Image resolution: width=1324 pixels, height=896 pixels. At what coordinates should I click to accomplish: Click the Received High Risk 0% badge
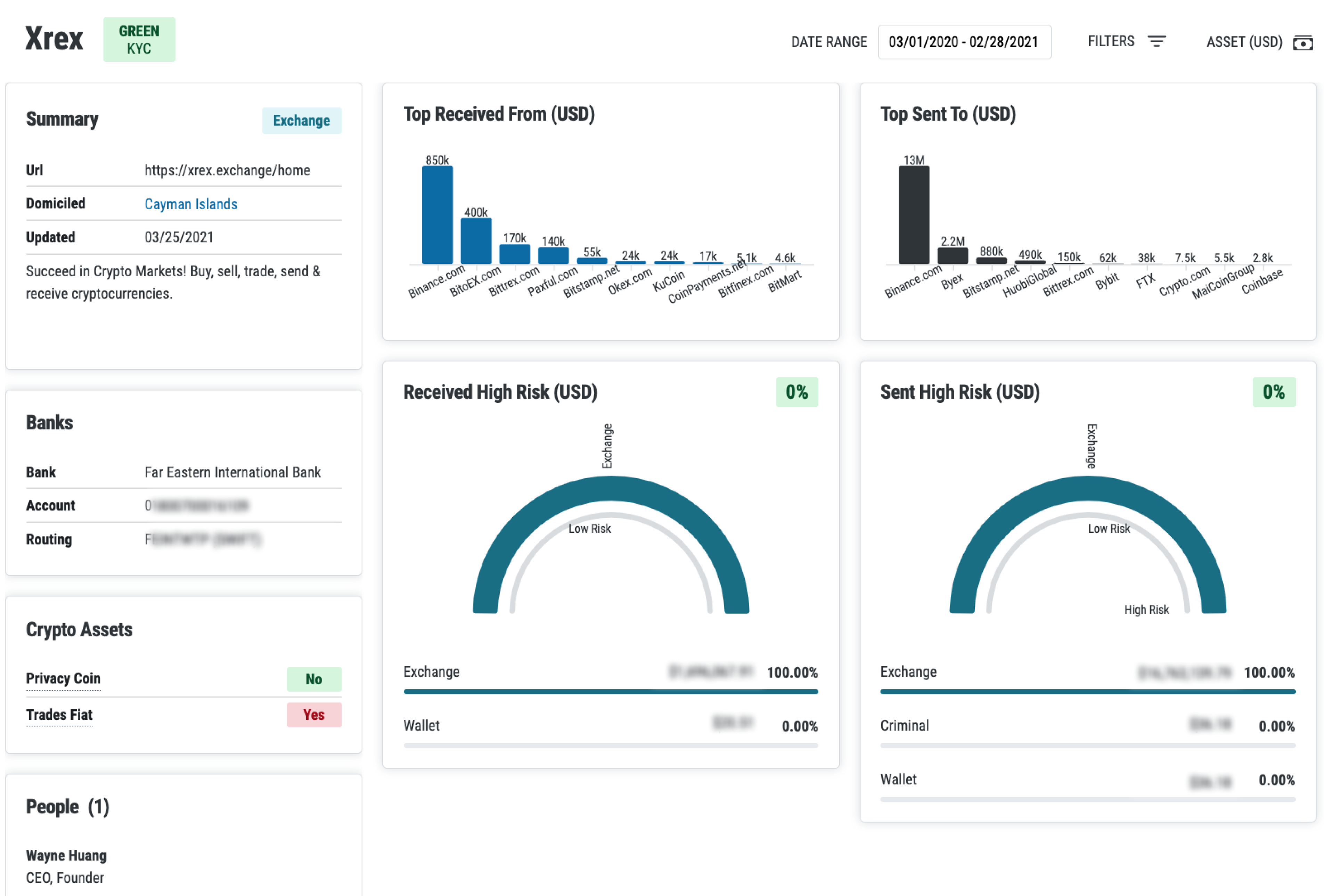796,392
